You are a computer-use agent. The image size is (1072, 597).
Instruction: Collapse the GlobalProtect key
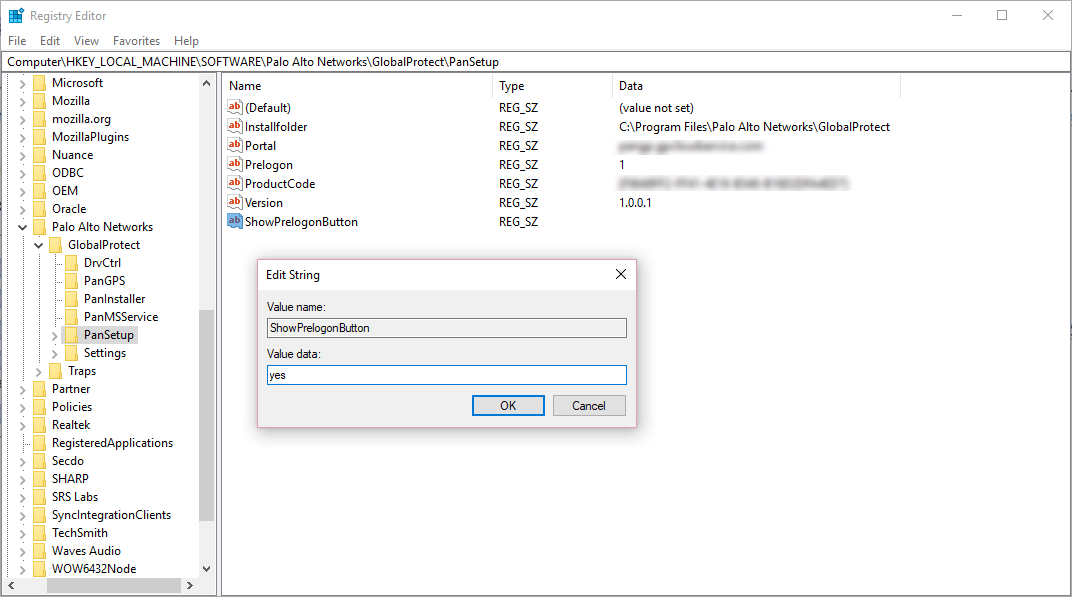[39, 245]
